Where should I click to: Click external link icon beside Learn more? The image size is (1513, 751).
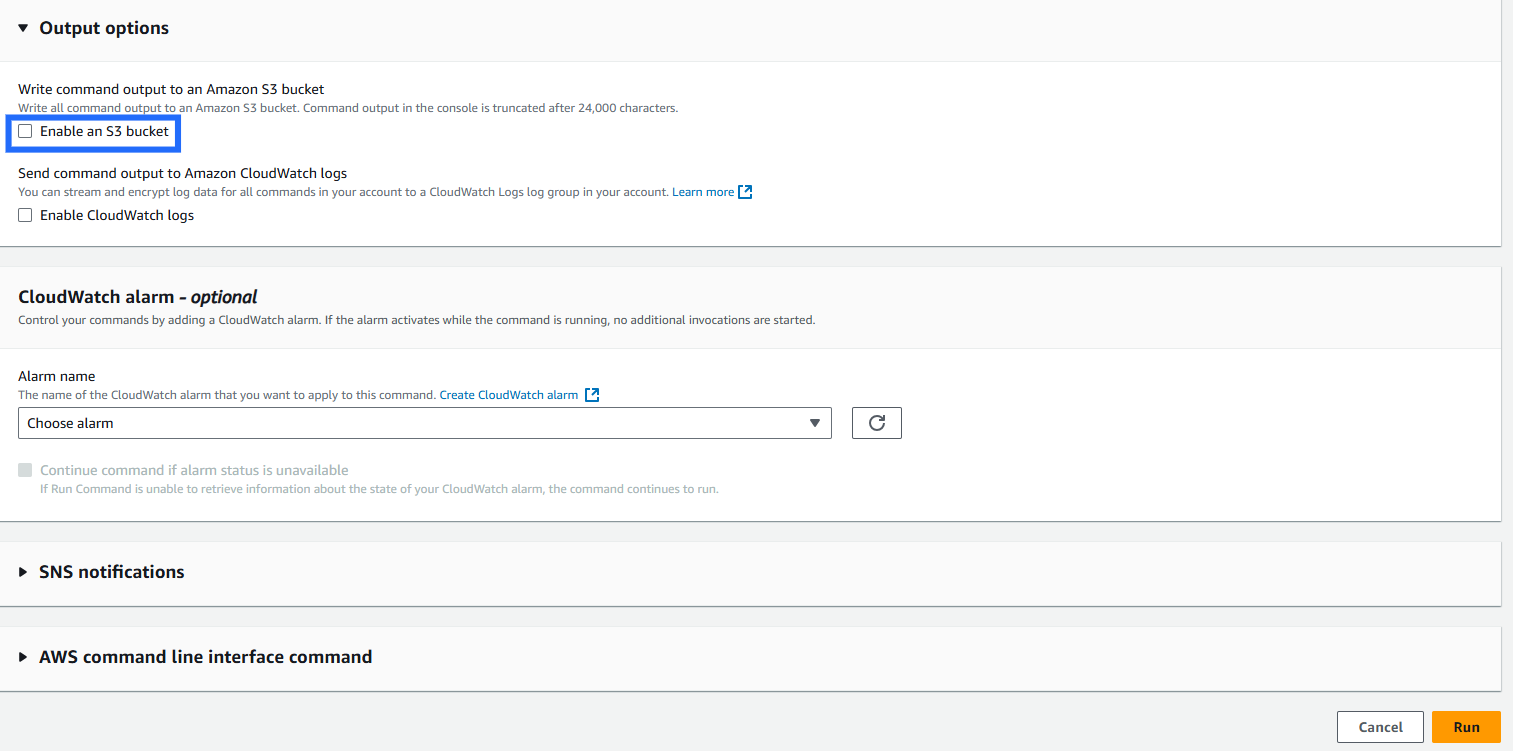click(745, 192)
